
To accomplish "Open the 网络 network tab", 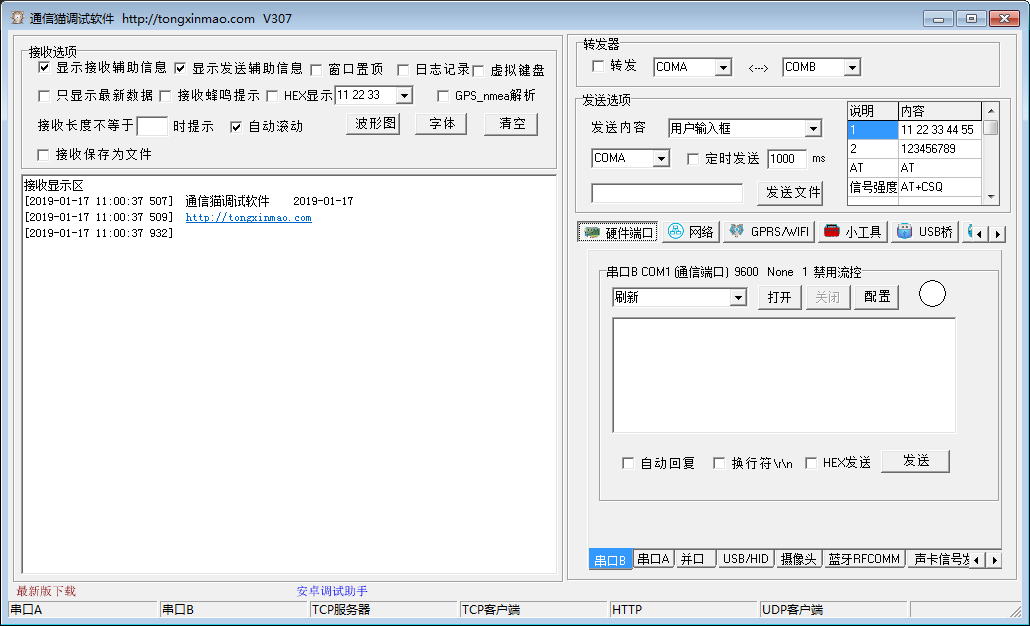I will 690,232.
